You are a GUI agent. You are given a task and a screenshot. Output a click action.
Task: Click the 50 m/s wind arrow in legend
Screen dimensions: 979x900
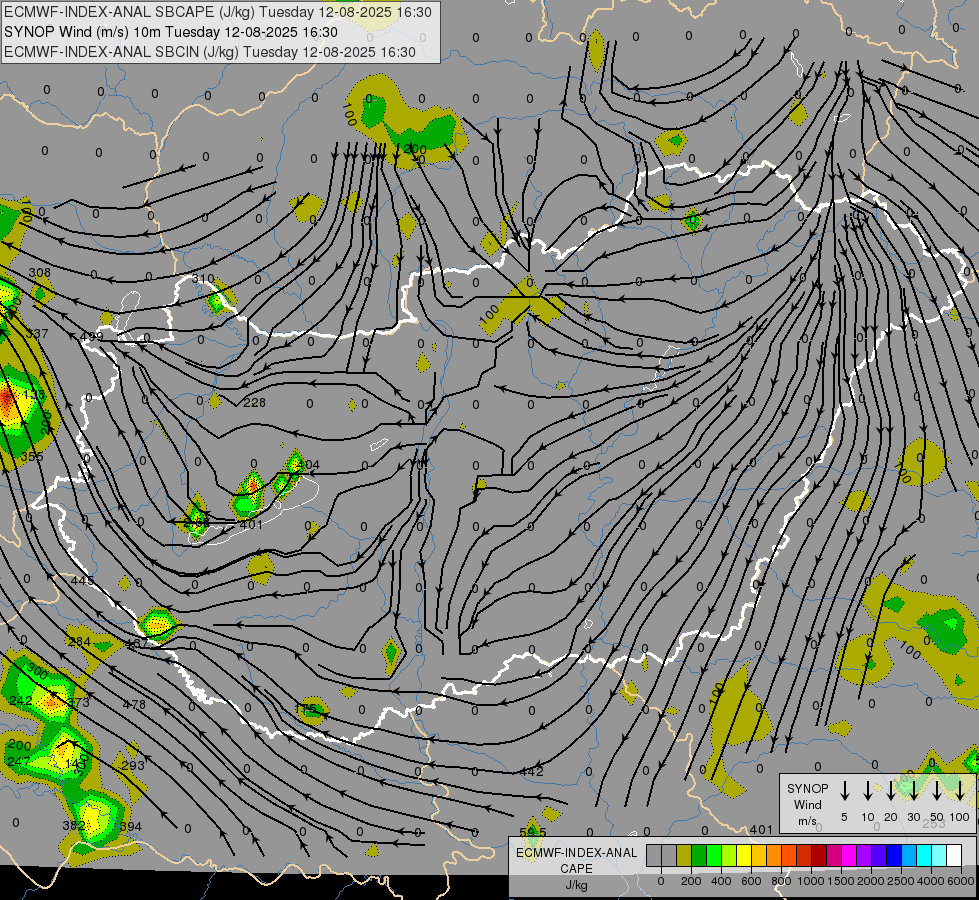937,791
